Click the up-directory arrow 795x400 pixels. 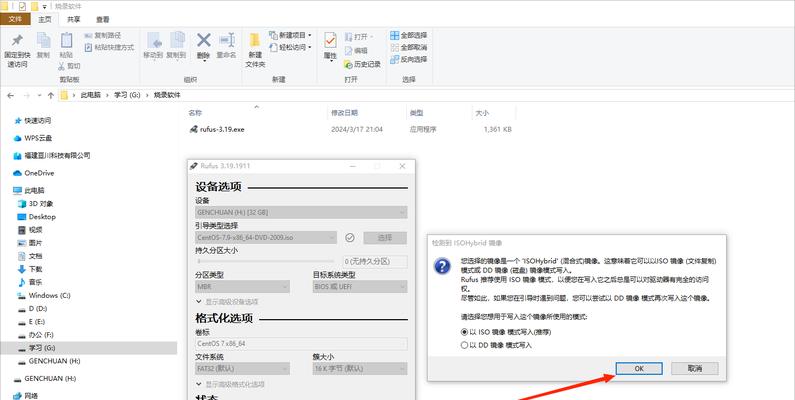pyautogui.click(x=51, y=95)
